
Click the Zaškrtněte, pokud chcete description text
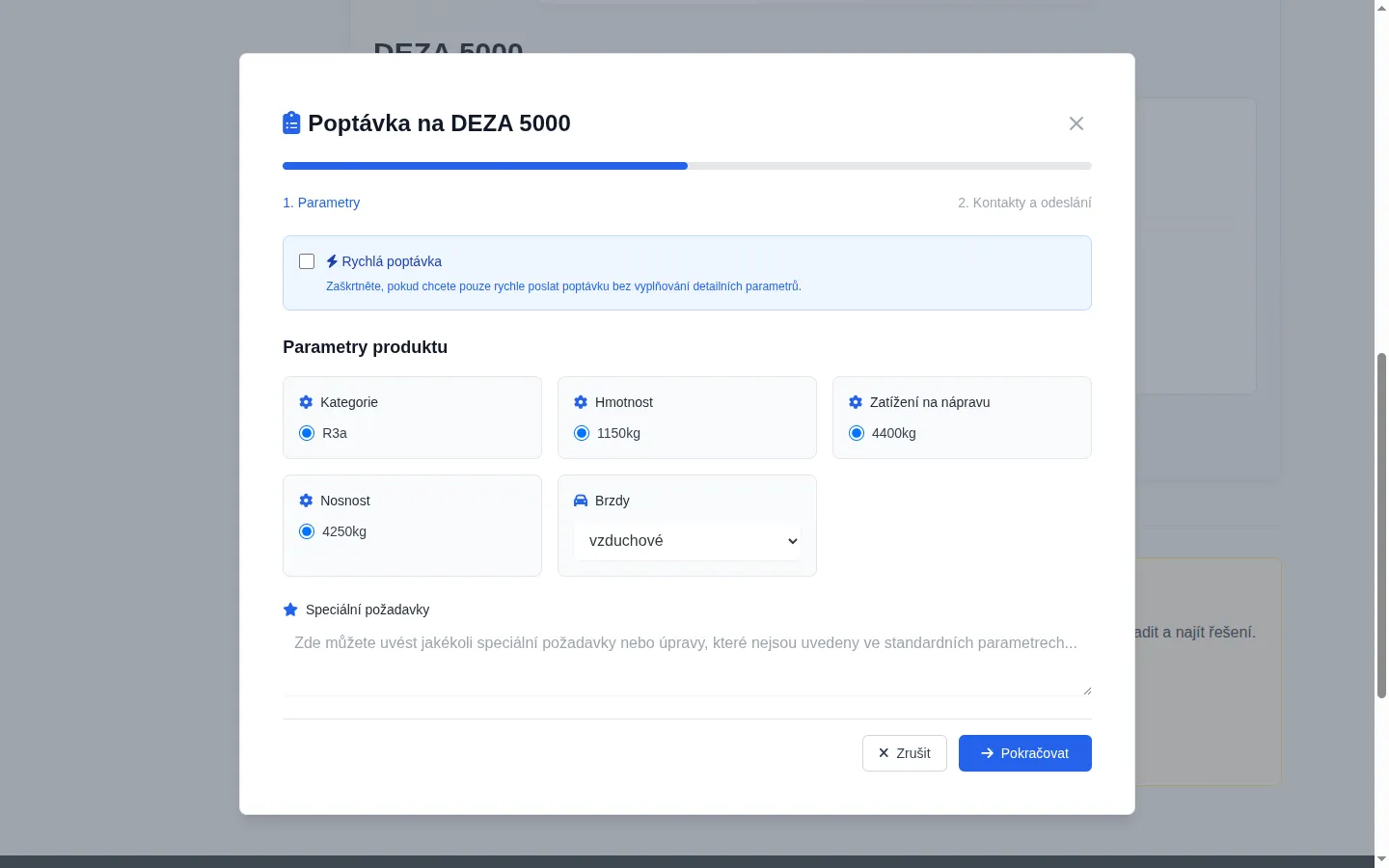click(563, 286)
